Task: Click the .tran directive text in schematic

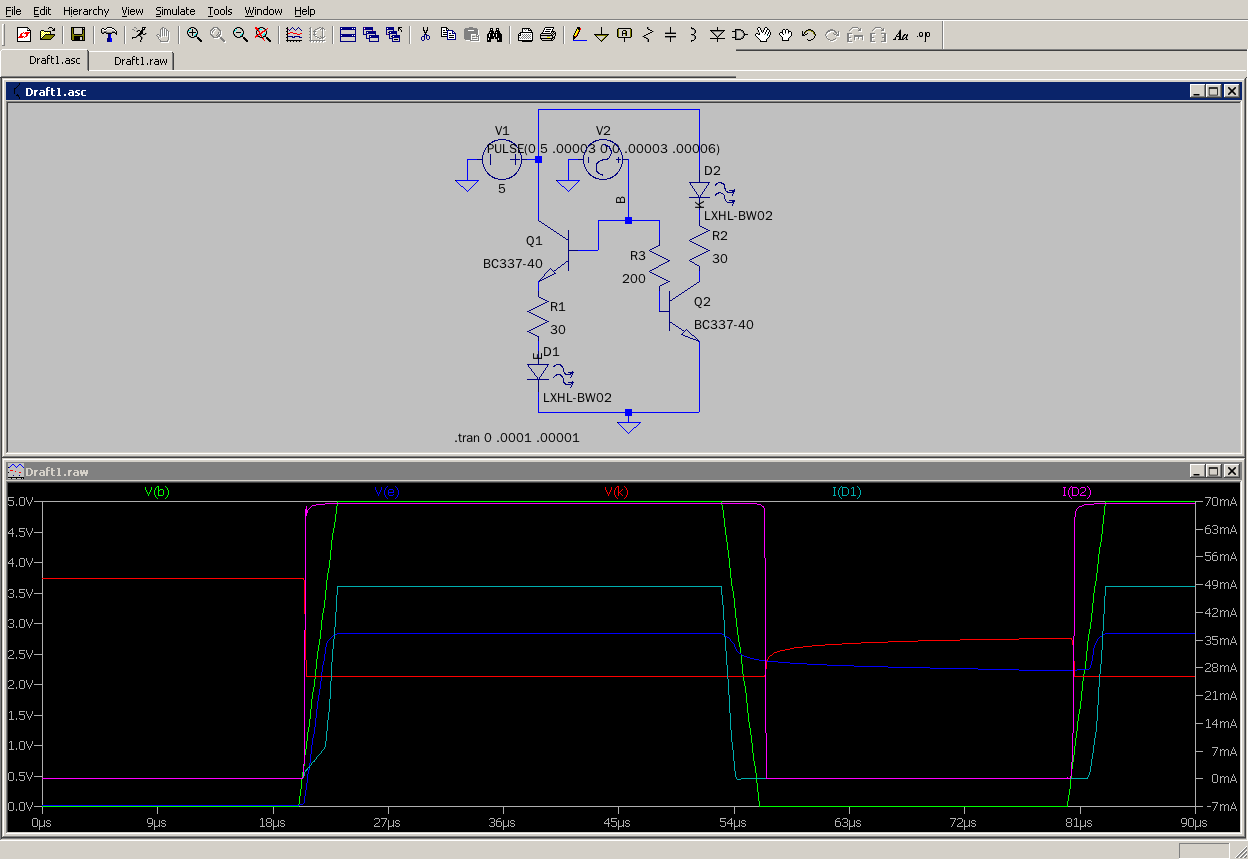Action: 516,438
